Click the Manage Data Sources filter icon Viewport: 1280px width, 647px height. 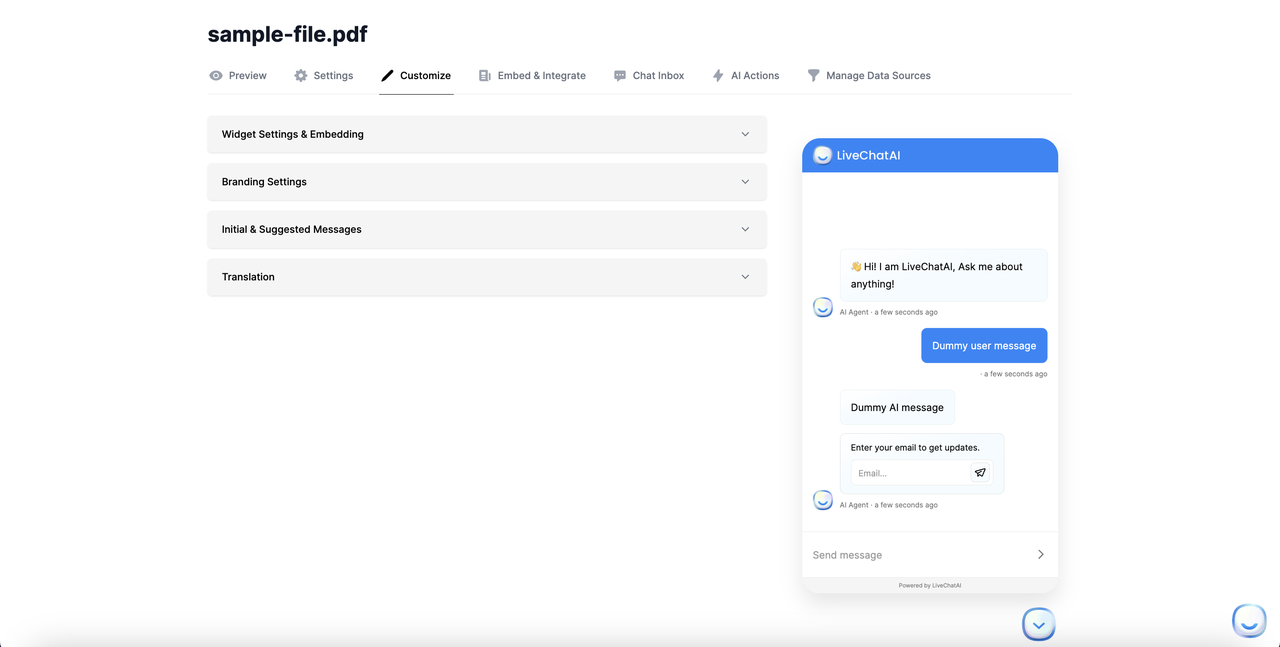813,75
